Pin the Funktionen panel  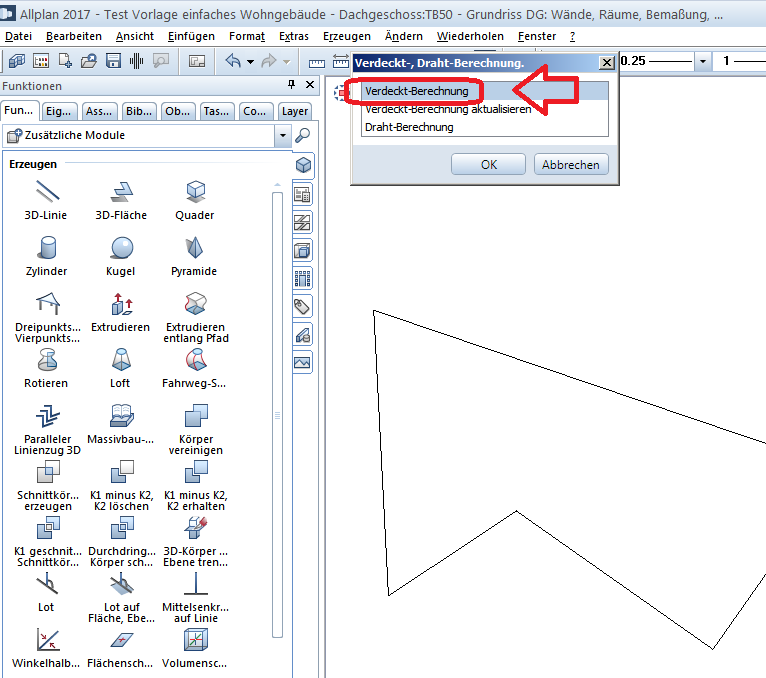[291, 86]
